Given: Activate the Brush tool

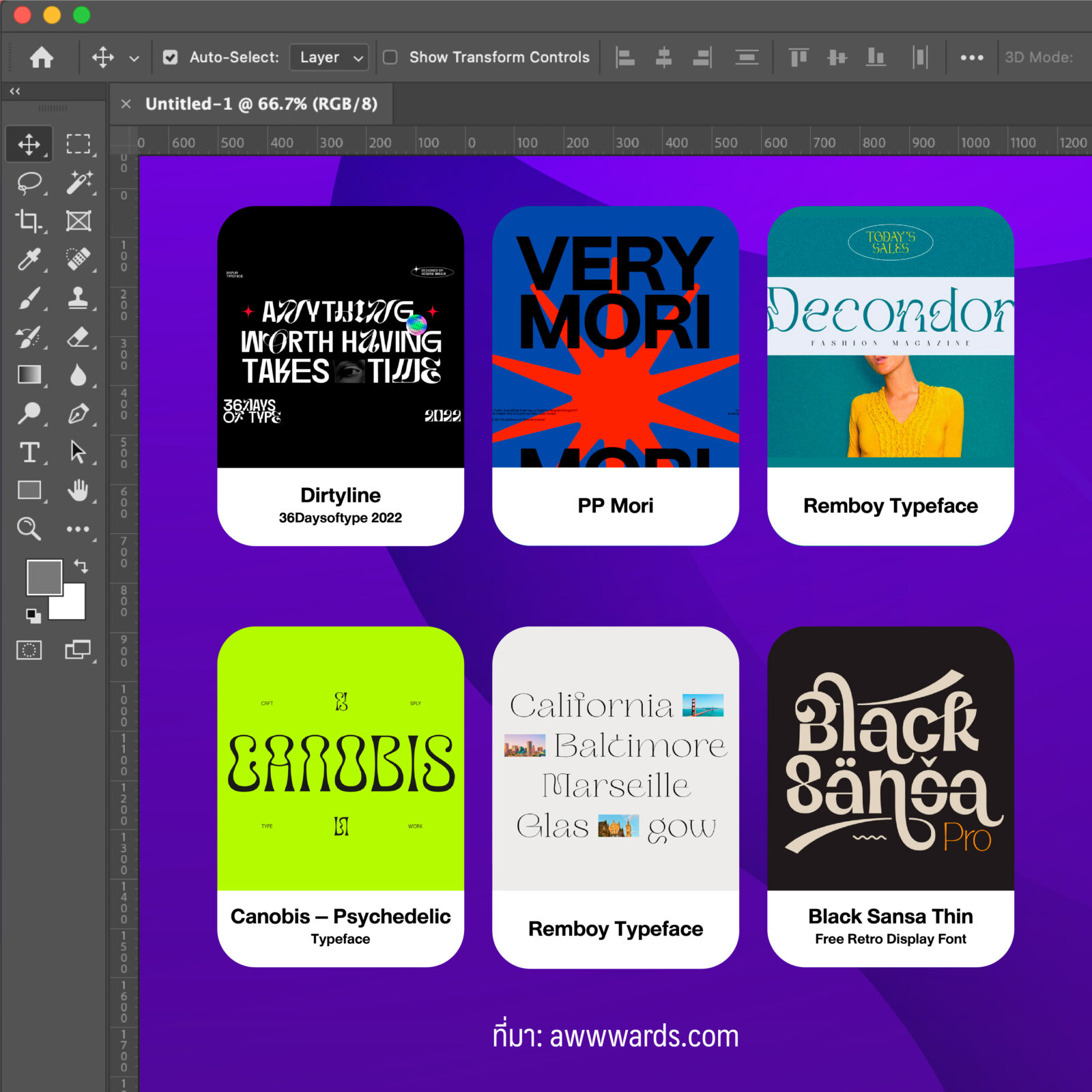Looking at the screenshot, I should tap(29, 298).
